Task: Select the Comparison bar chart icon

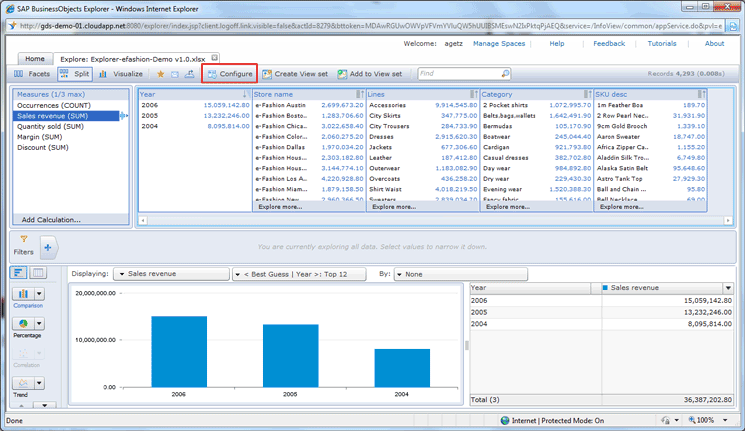Action: pyautogui.click(x=23, y=294)
